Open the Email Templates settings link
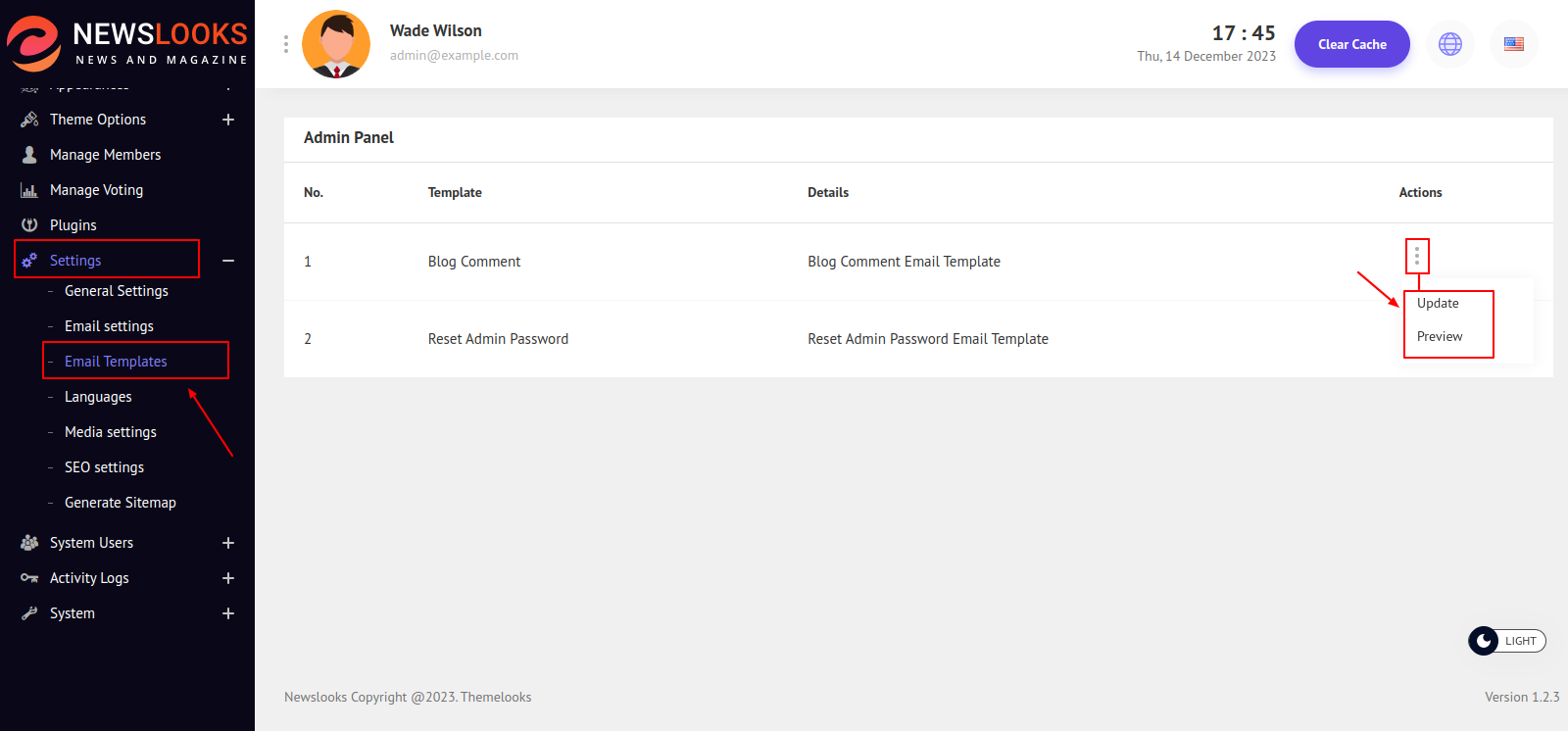Image resolution: width=1568 pixels, height=731 pixels. pos(116,362)
